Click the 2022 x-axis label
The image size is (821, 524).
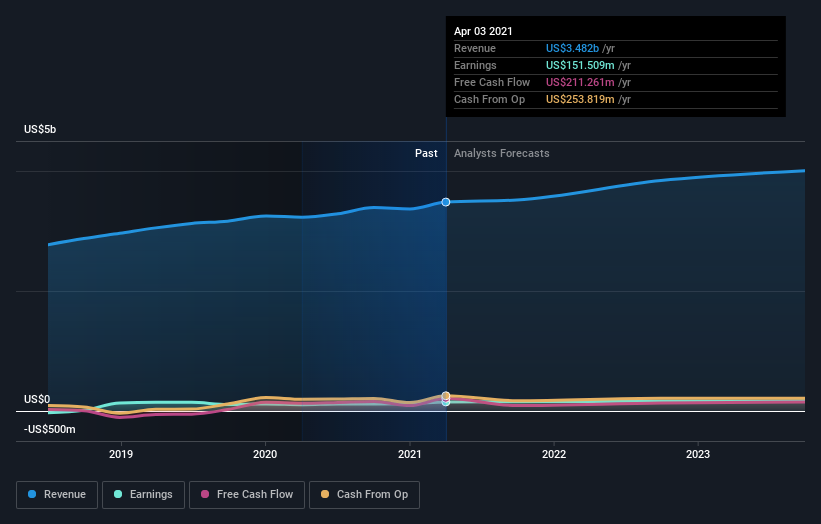tap(554, 454)
